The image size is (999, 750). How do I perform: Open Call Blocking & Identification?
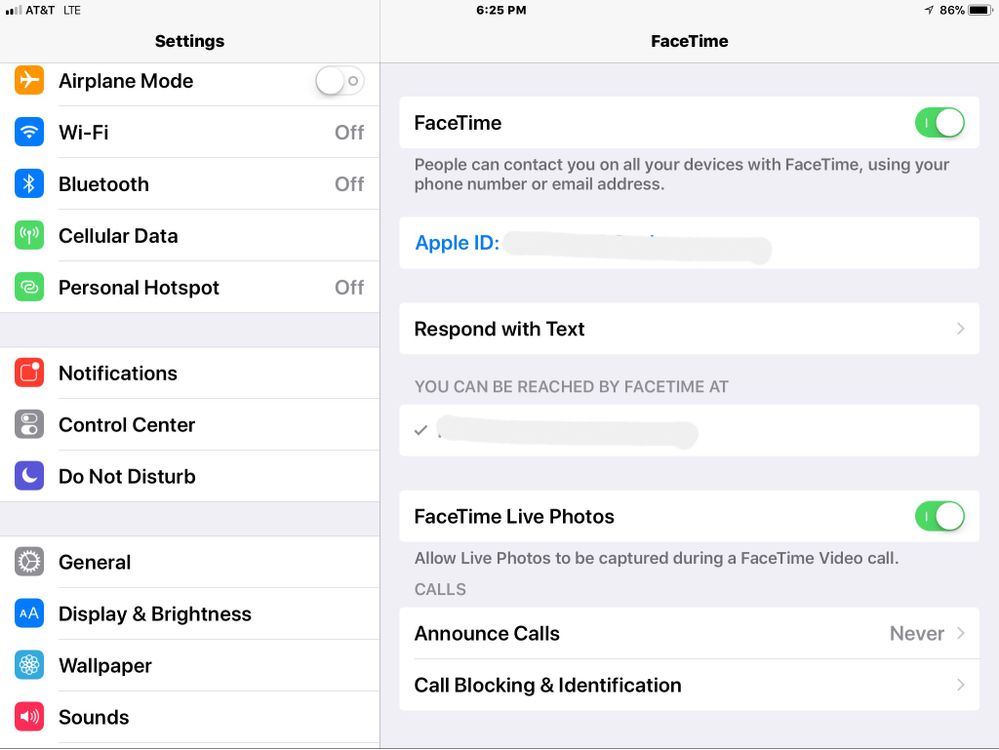tap(690, 685)
